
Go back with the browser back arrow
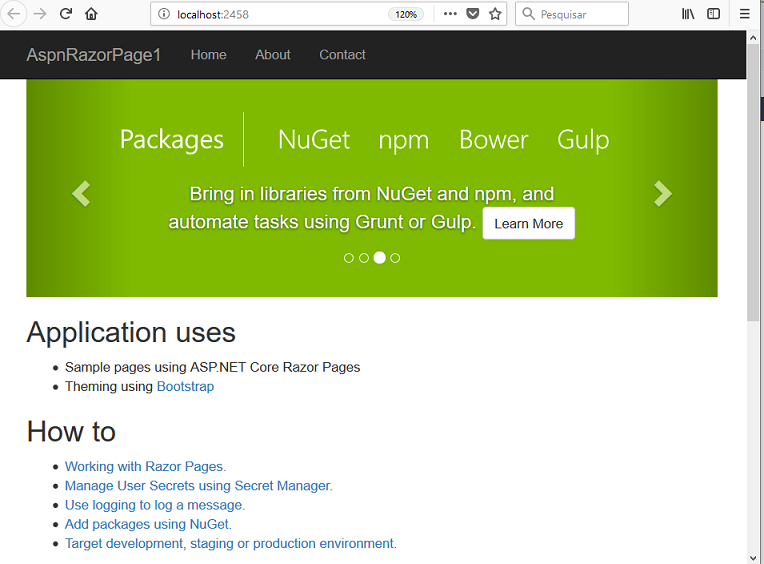click(x=14, y=14)
